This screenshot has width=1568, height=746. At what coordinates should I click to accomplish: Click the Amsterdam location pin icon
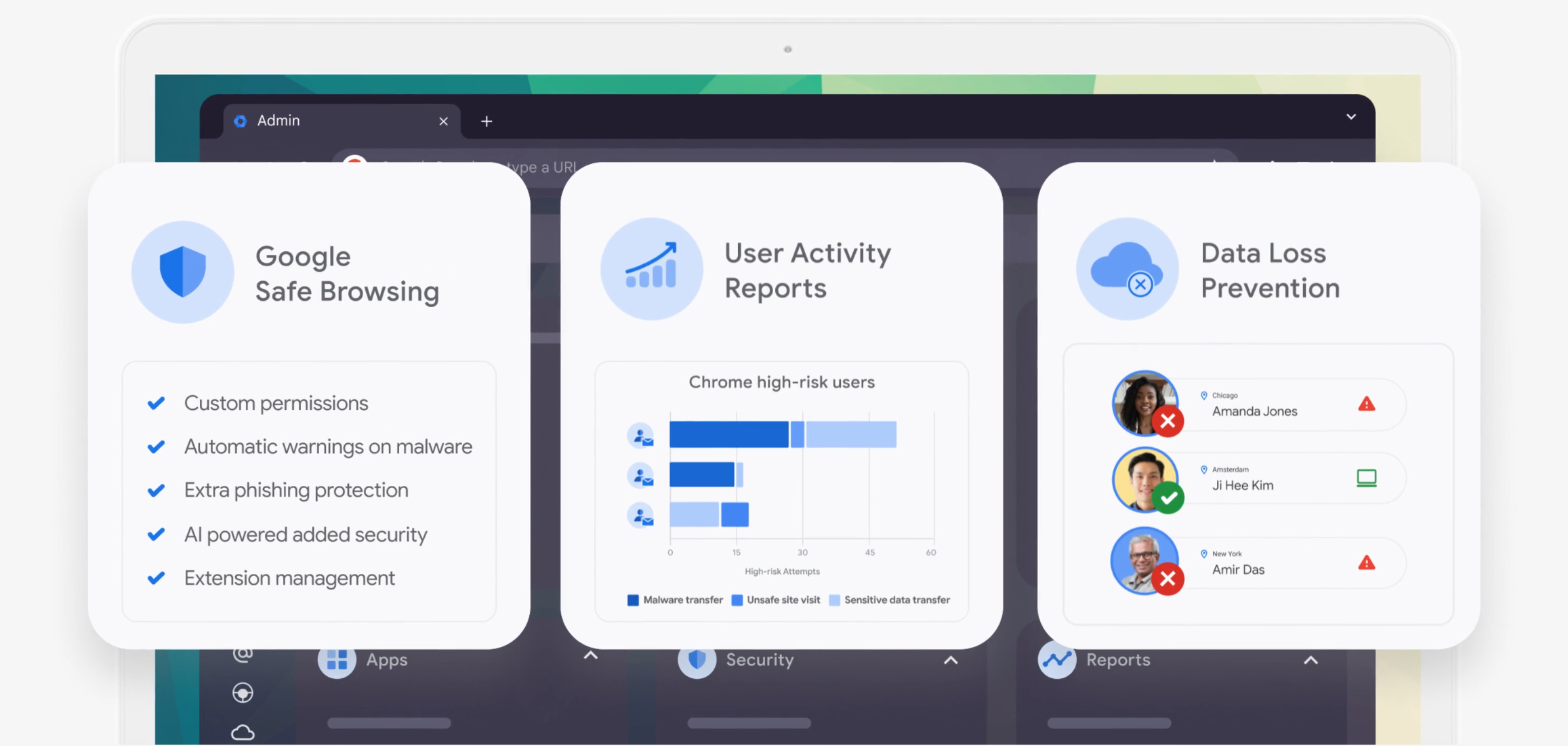(x=1204, y=470)
